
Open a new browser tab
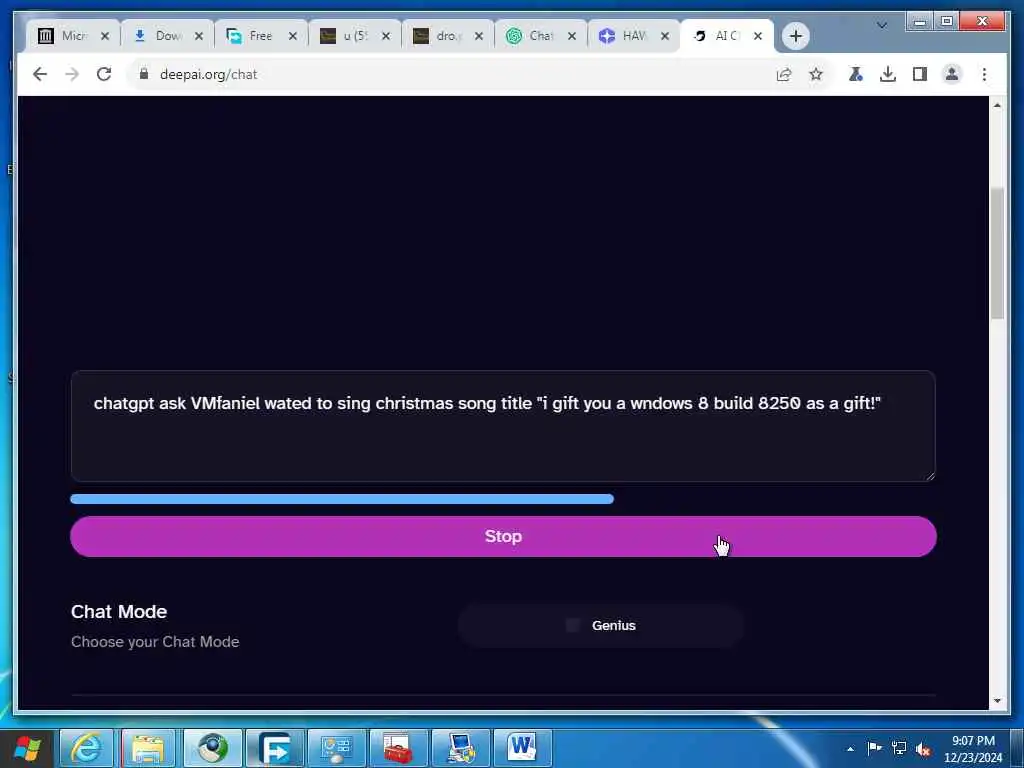(x=795, y=36)
